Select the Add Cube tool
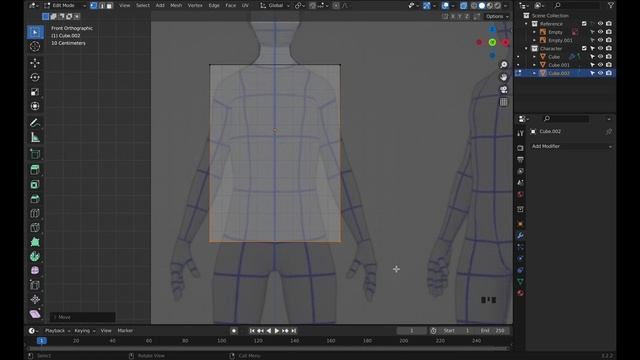 point(35,154)
